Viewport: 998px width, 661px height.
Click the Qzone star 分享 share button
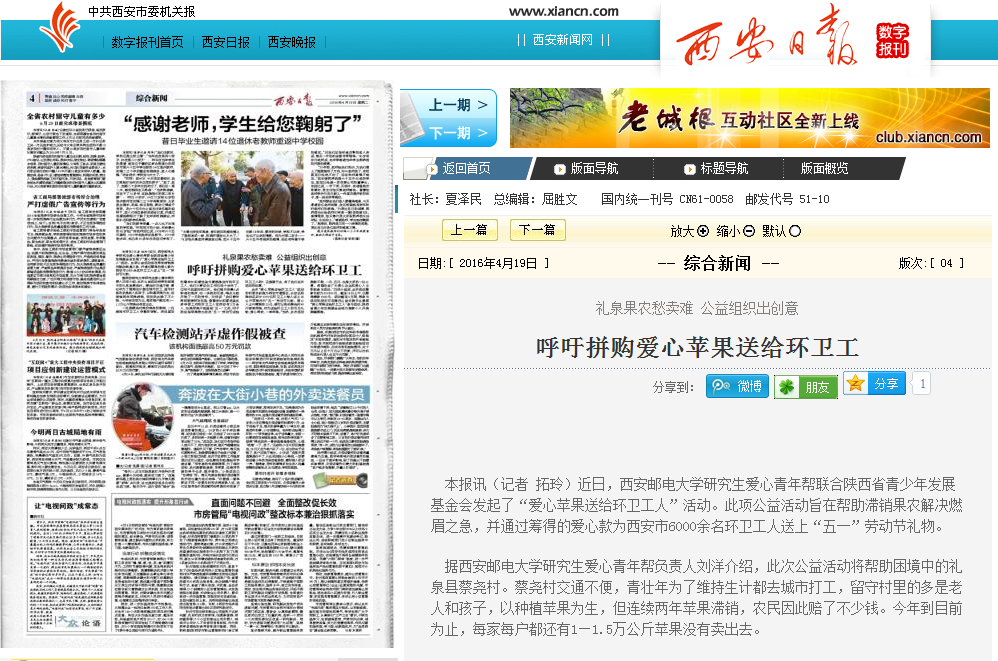pos(873,384)
